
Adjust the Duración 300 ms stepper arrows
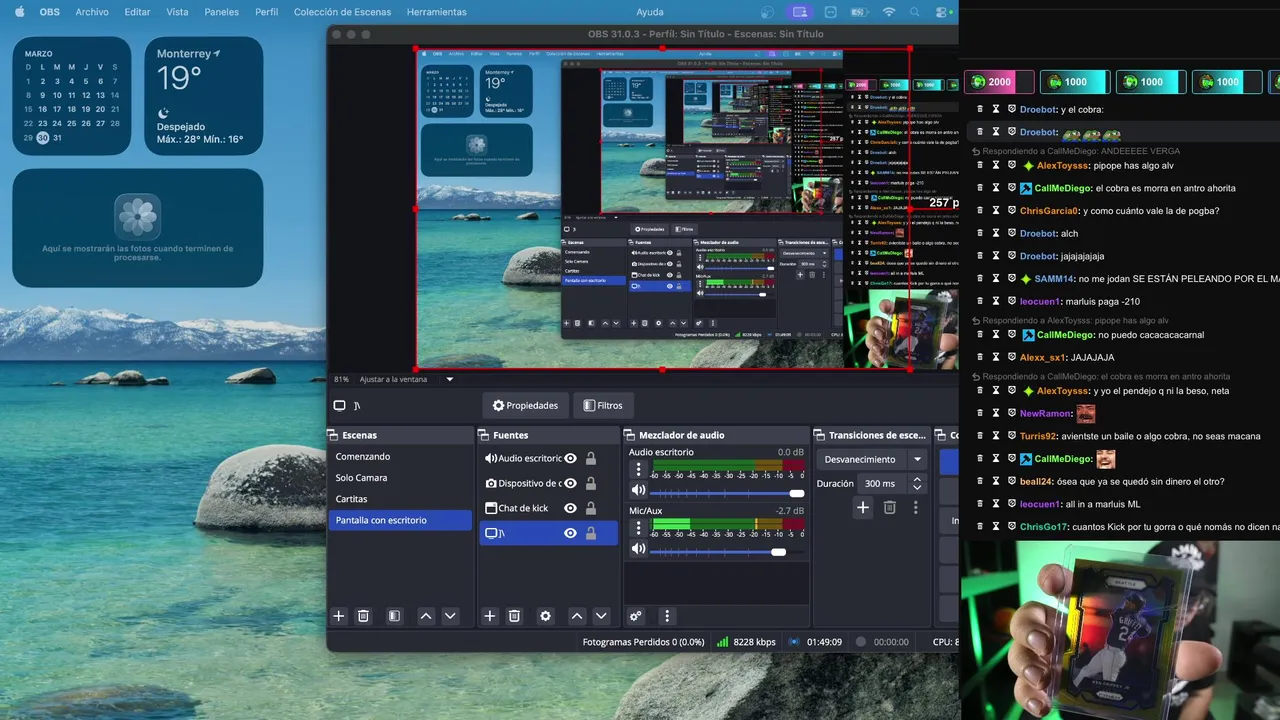pyautogui.click(x=917, y=483)
